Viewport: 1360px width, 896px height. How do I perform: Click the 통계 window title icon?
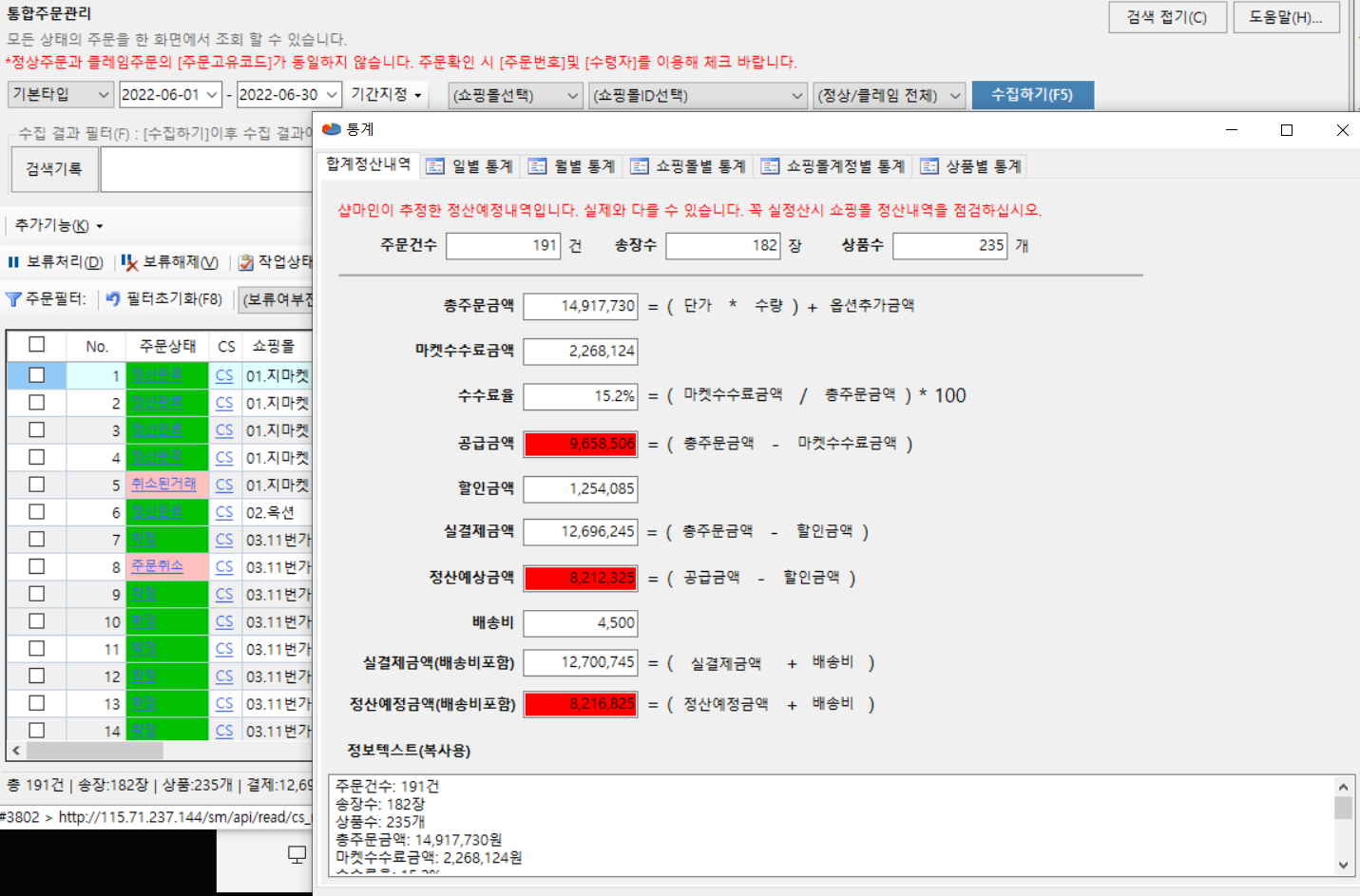[x=332, y=129]
